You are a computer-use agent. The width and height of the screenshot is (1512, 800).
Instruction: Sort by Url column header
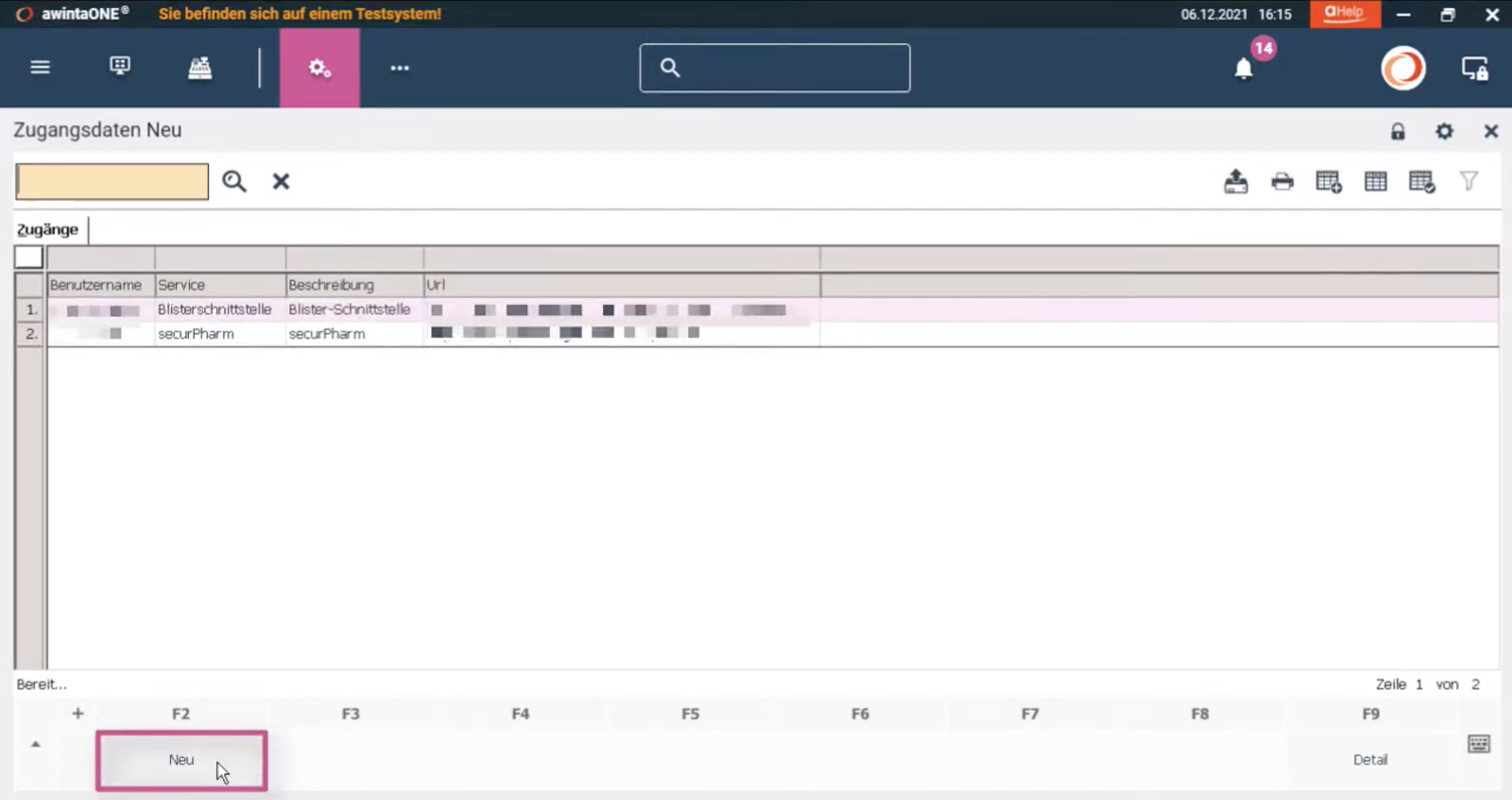point(622,285)
